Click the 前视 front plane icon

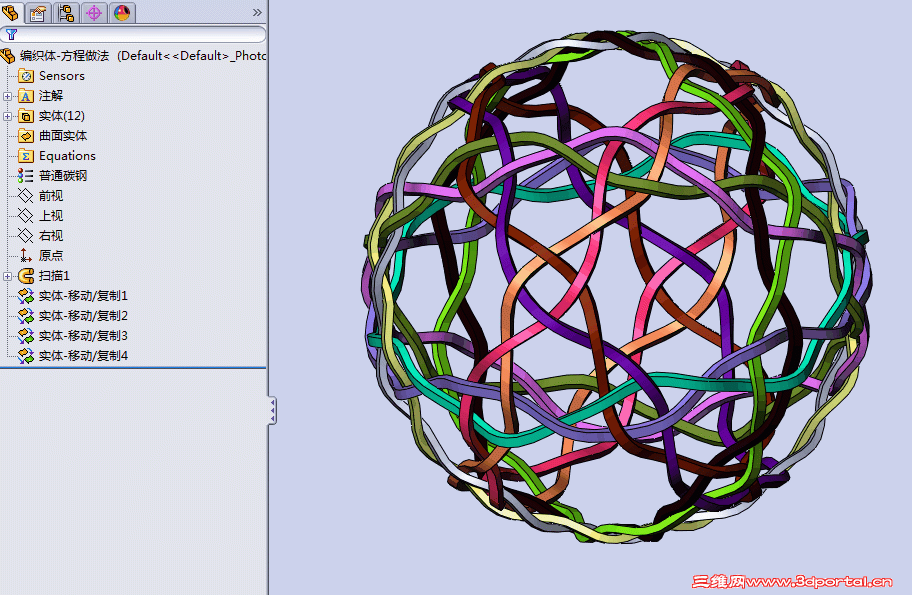pos(26,196)
